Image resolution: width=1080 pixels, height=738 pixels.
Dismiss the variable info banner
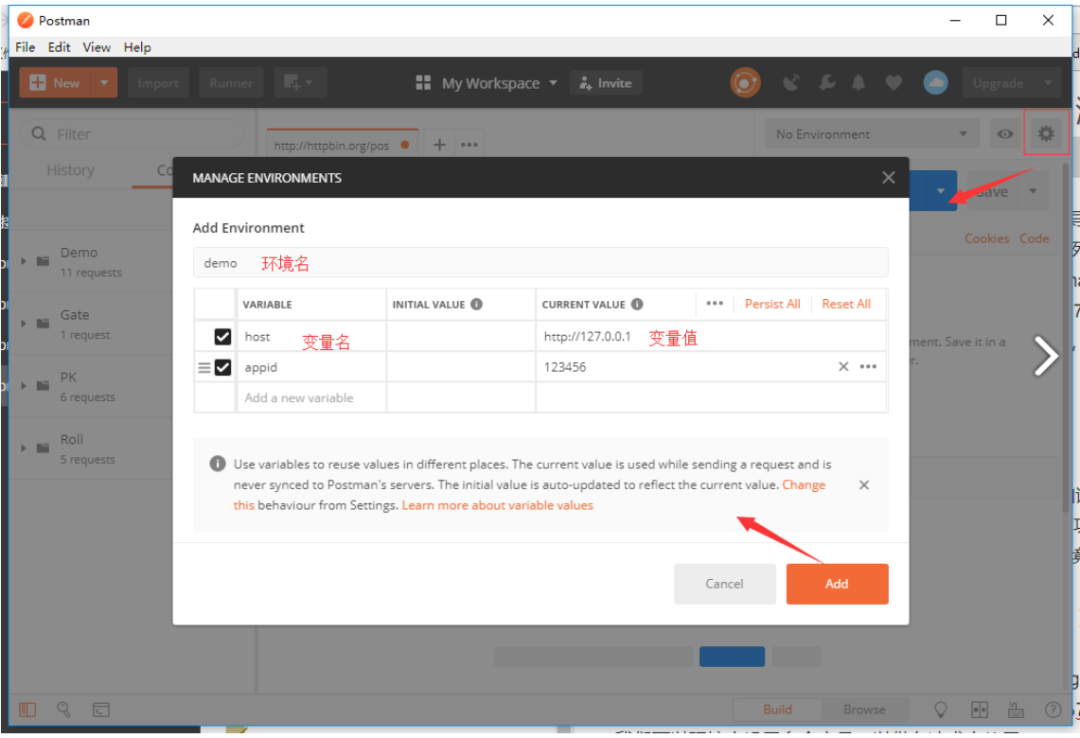864,485
